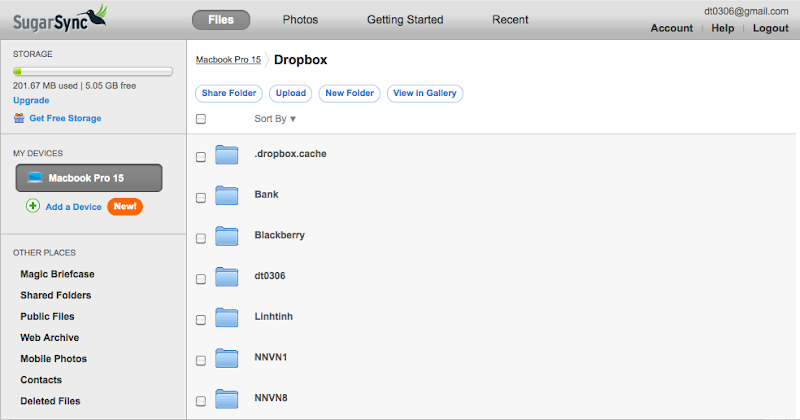Switch to the Photos tab
The height and width of the screenshot is (420, 800).
tap(300, 20)
